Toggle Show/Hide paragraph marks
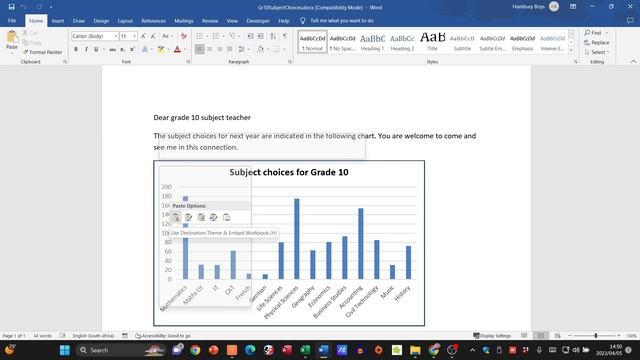 click(x=284, y=36)
